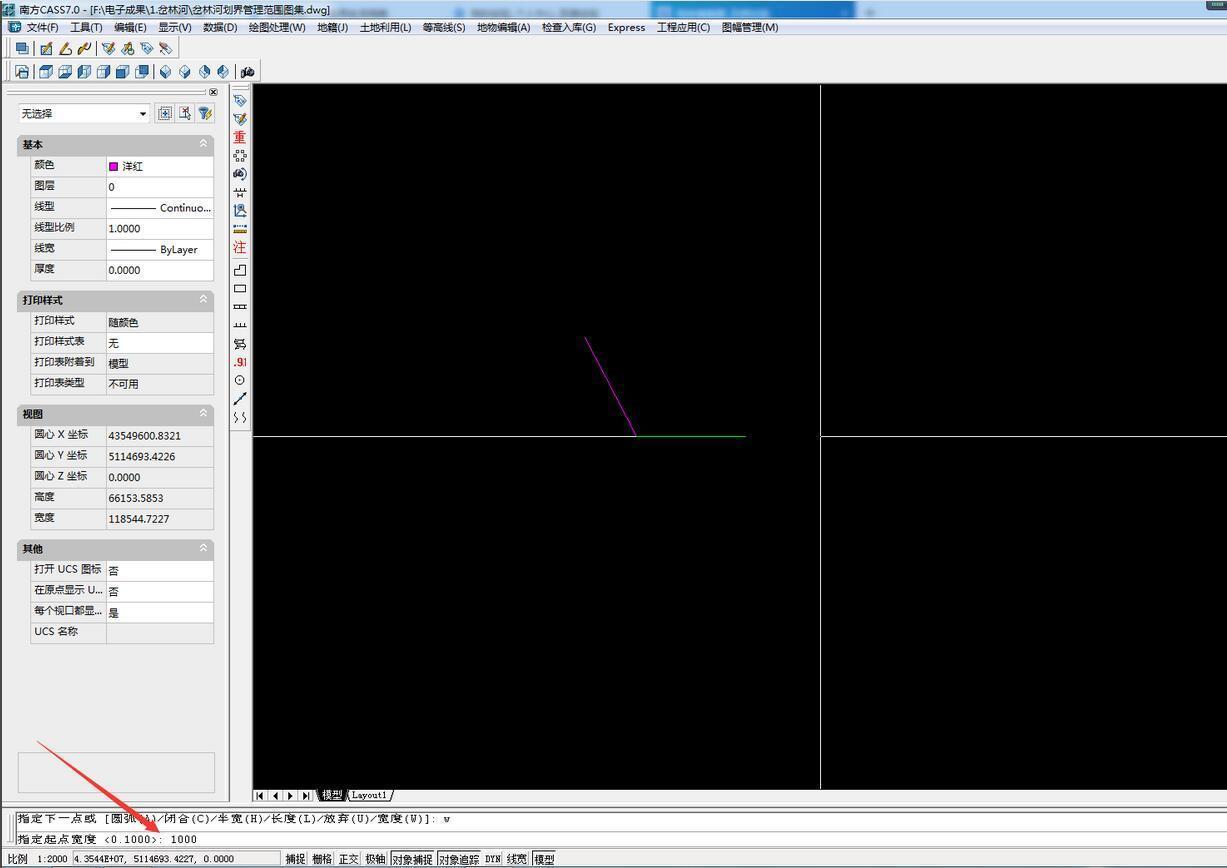Click the tag icon at the top of the vertical toolbar
1227x868 pixels.
pos(240,100)
